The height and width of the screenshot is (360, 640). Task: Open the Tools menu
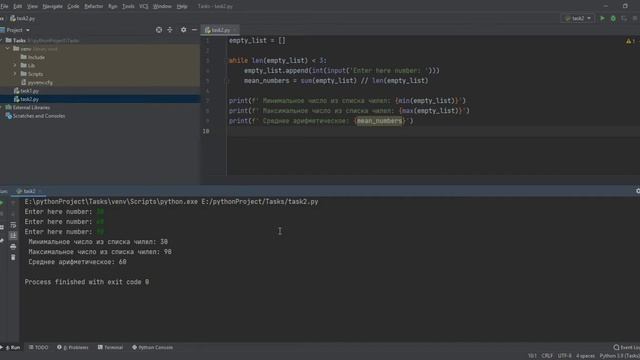tap(128, 6)
